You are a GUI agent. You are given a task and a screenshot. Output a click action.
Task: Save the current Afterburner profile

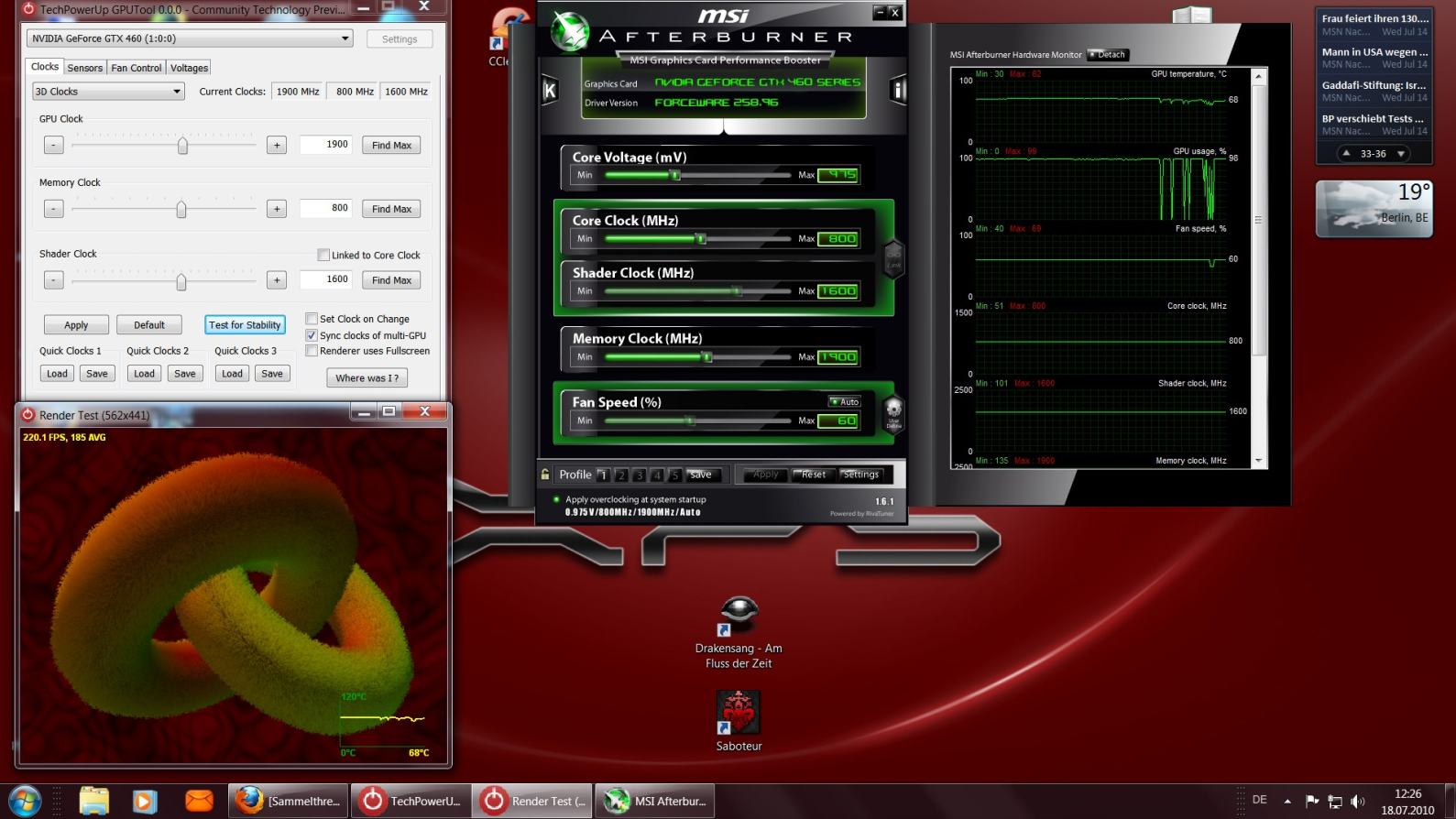click(x=701, y=475)
